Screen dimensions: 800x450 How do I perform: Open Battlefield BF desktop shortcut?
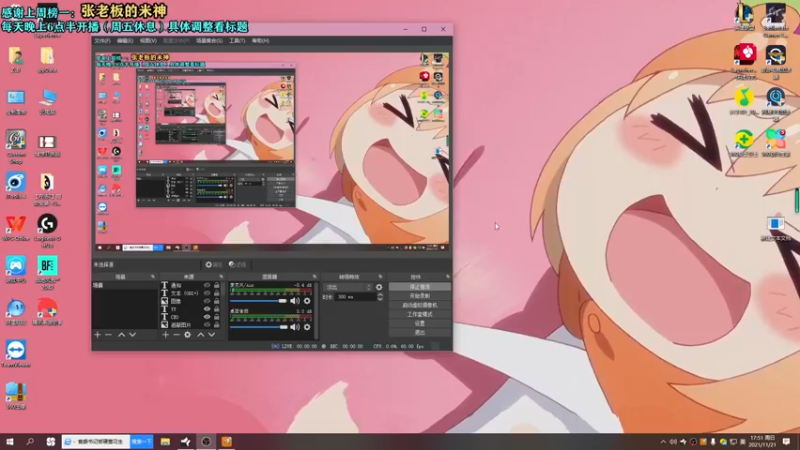(x=47, y=272)
